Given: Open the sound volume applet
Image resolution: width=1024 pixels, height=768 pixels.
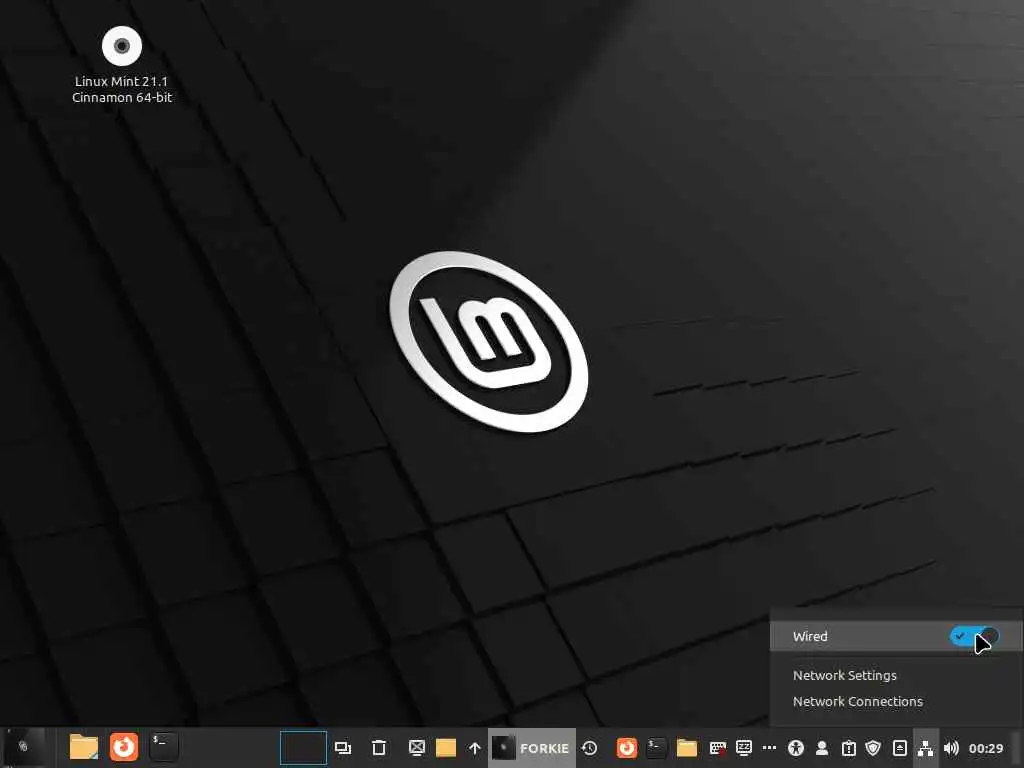Looking at the screenshot, I should (952, 748).
